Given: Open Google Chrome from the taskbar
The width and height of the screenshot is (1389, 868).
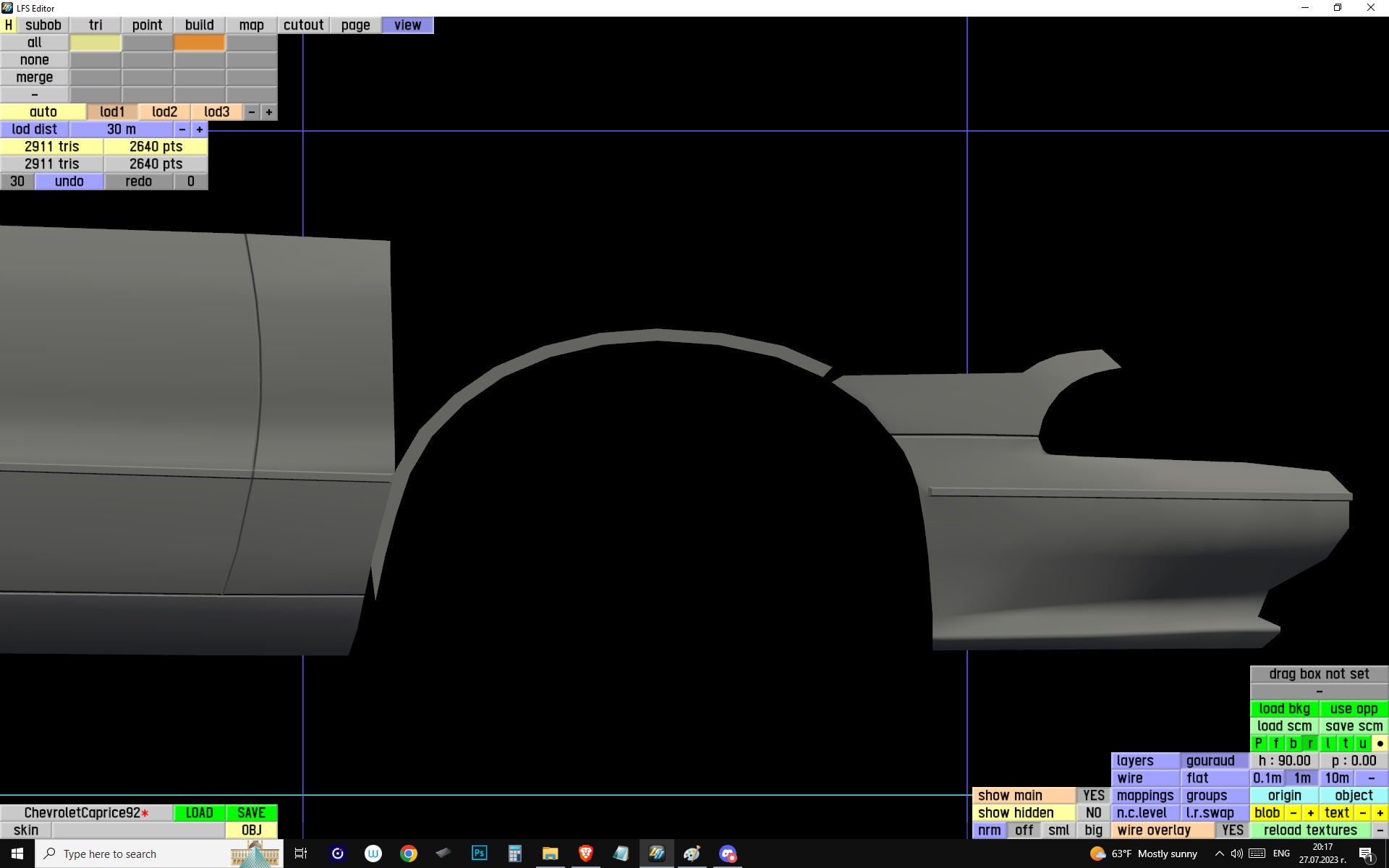Looking at the screenshot, I should click(x=409, y=854).
